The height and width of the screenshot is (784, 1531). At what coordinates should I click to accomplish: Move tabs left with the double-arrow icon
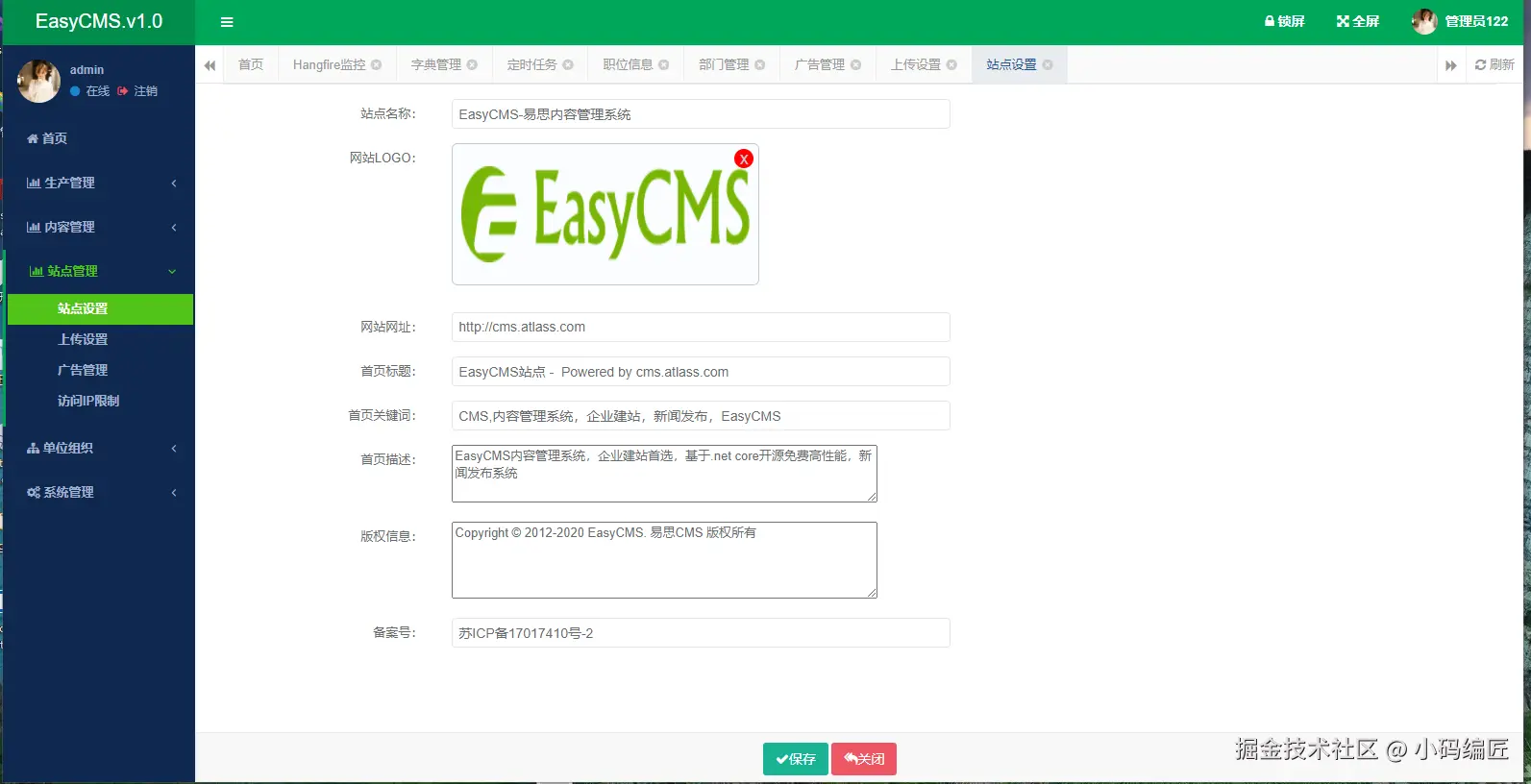[x=210, y=65]
